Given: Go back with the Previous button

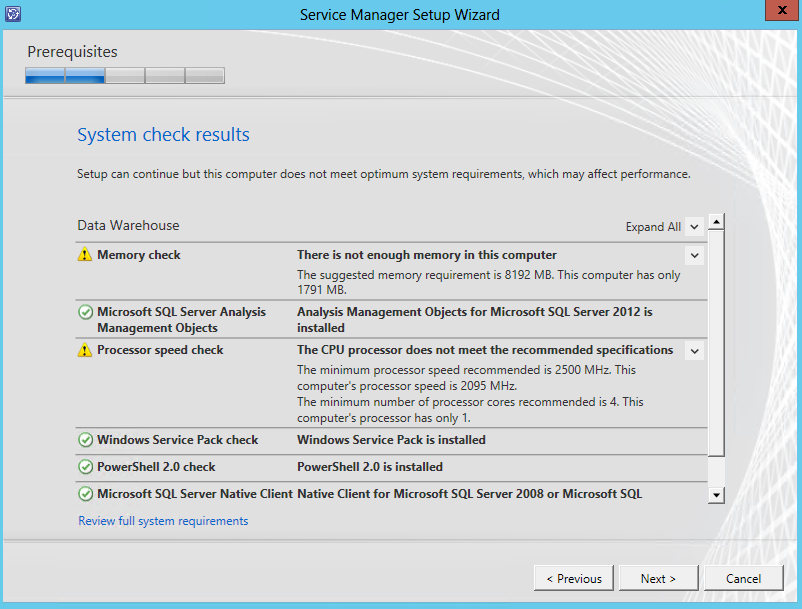Looking at the screenshot, I should click(x=574, y=578).
